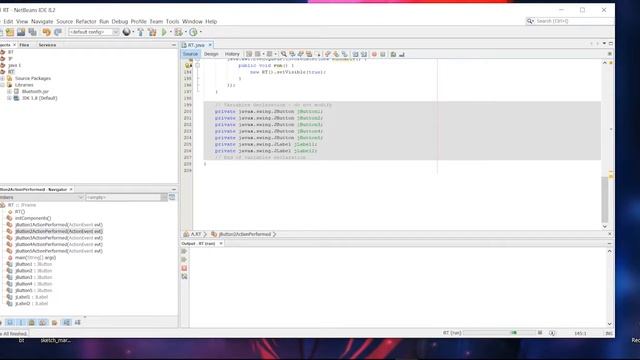640x360 pixels.
Task: Close the RT.java tab
Action: (x=210, y=45)
